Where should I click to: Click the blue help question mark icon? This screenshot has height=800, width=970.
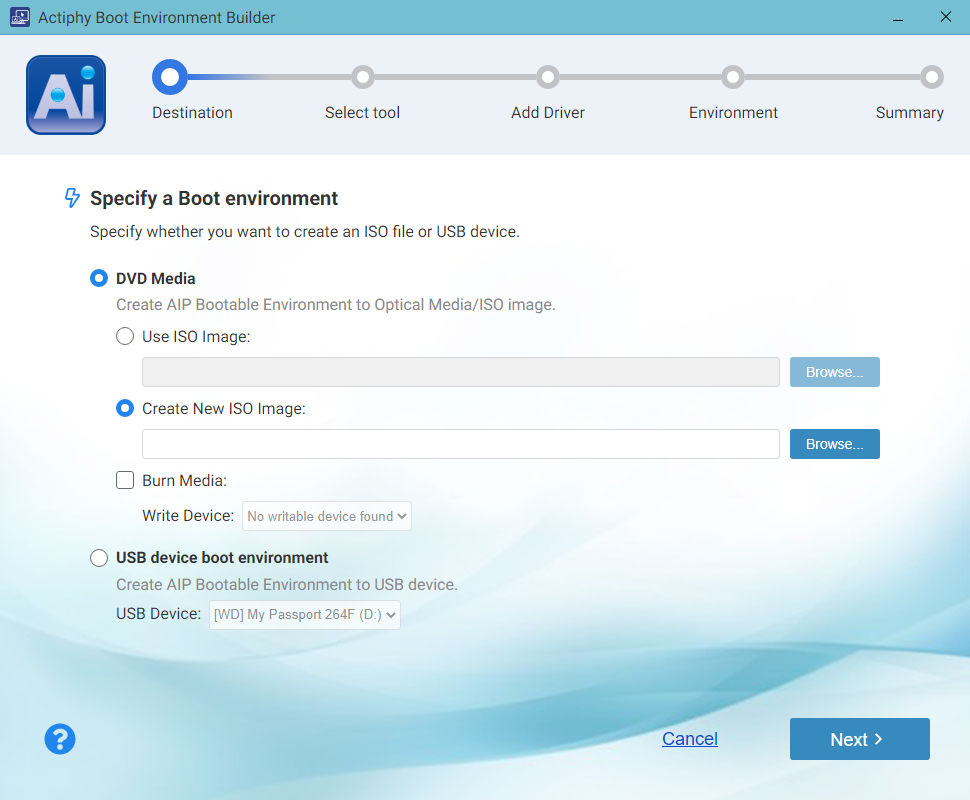tap(60, 739)
